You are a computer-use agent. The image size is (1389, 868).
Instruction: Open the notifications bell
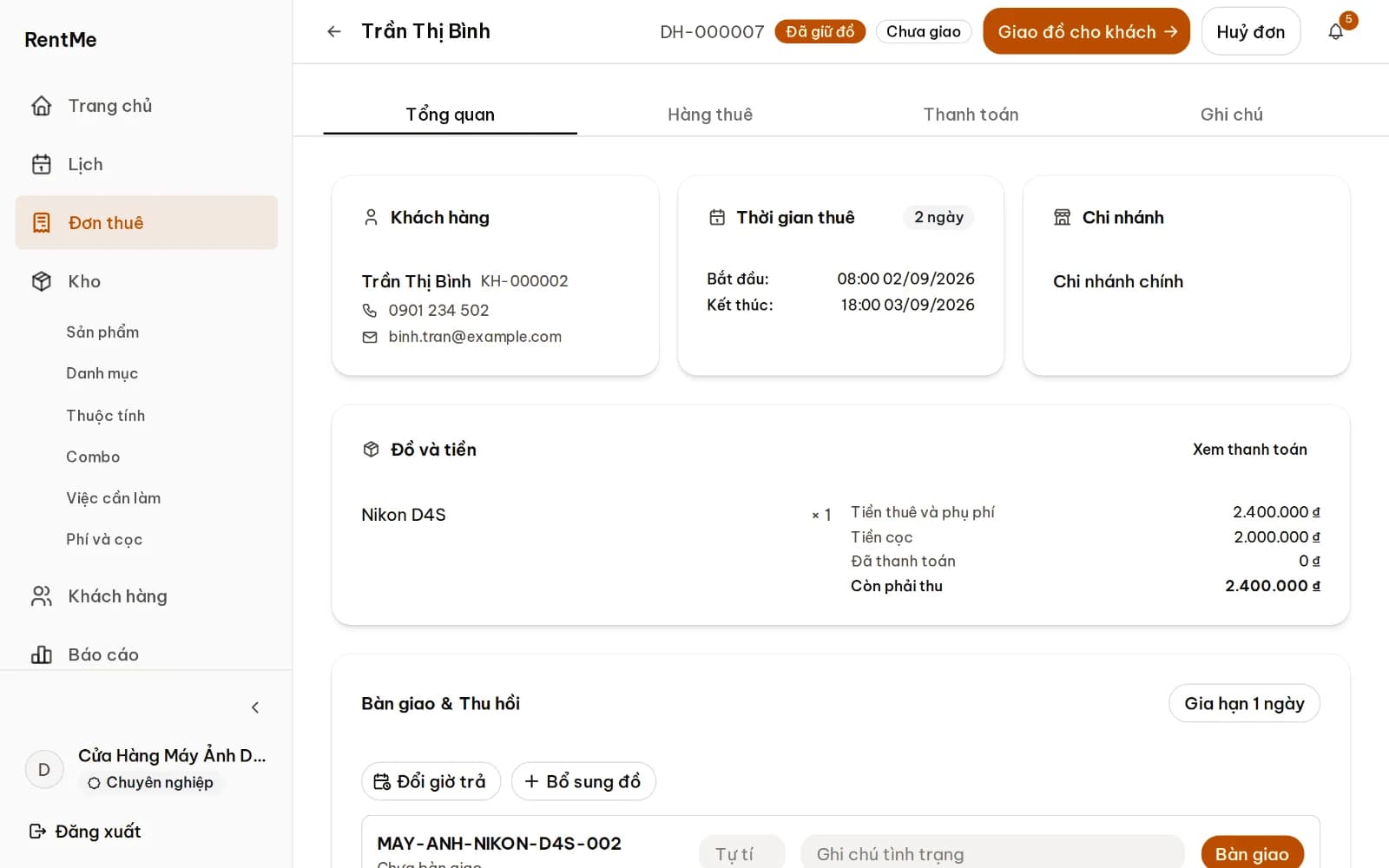pyautogui.click(x=1336, y=32)
